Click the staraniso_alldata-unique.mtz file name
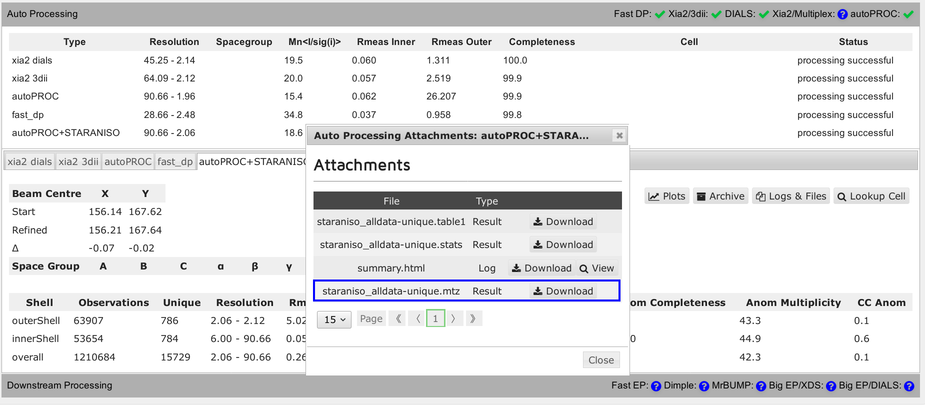The height and width of the screenshot is (405, 925). [x=391, y=291]
